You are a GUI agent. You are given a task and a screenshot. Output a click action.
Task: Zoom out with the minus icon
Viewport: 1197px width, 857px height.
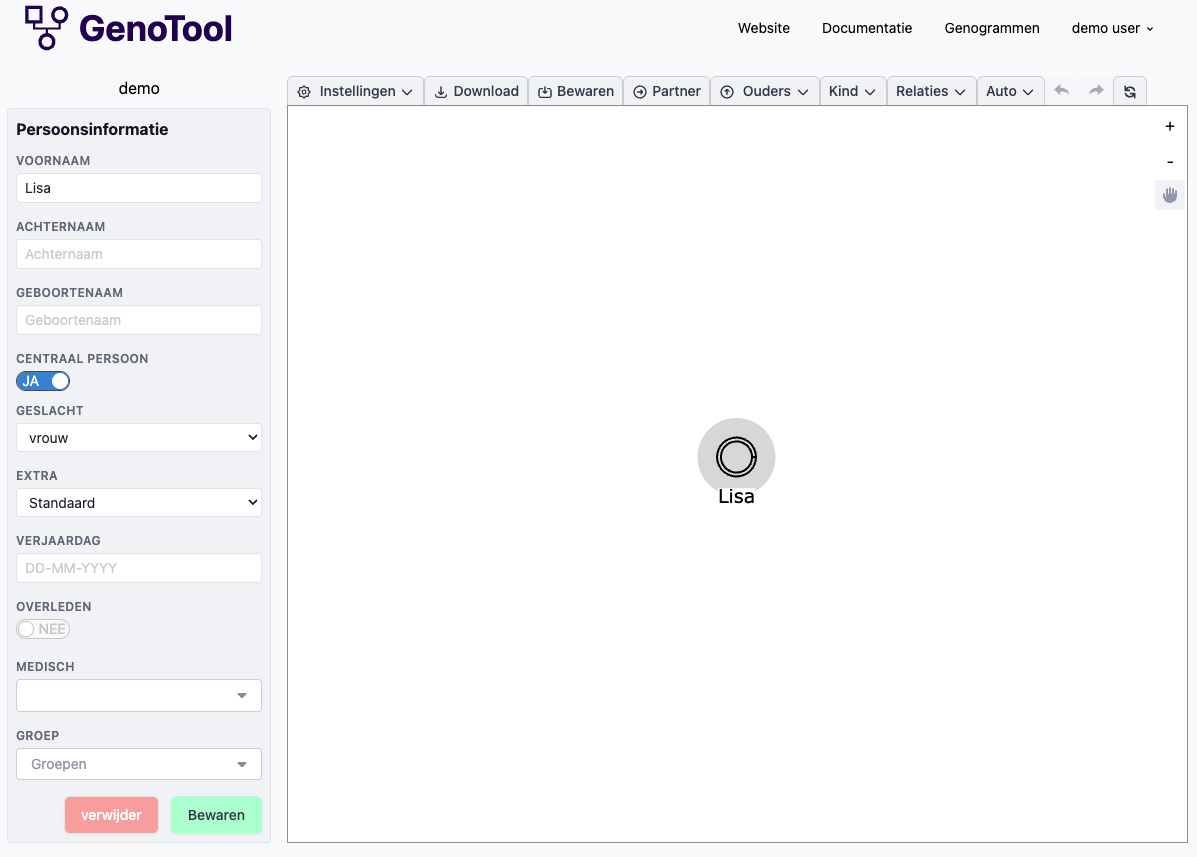coord(1169,162)
